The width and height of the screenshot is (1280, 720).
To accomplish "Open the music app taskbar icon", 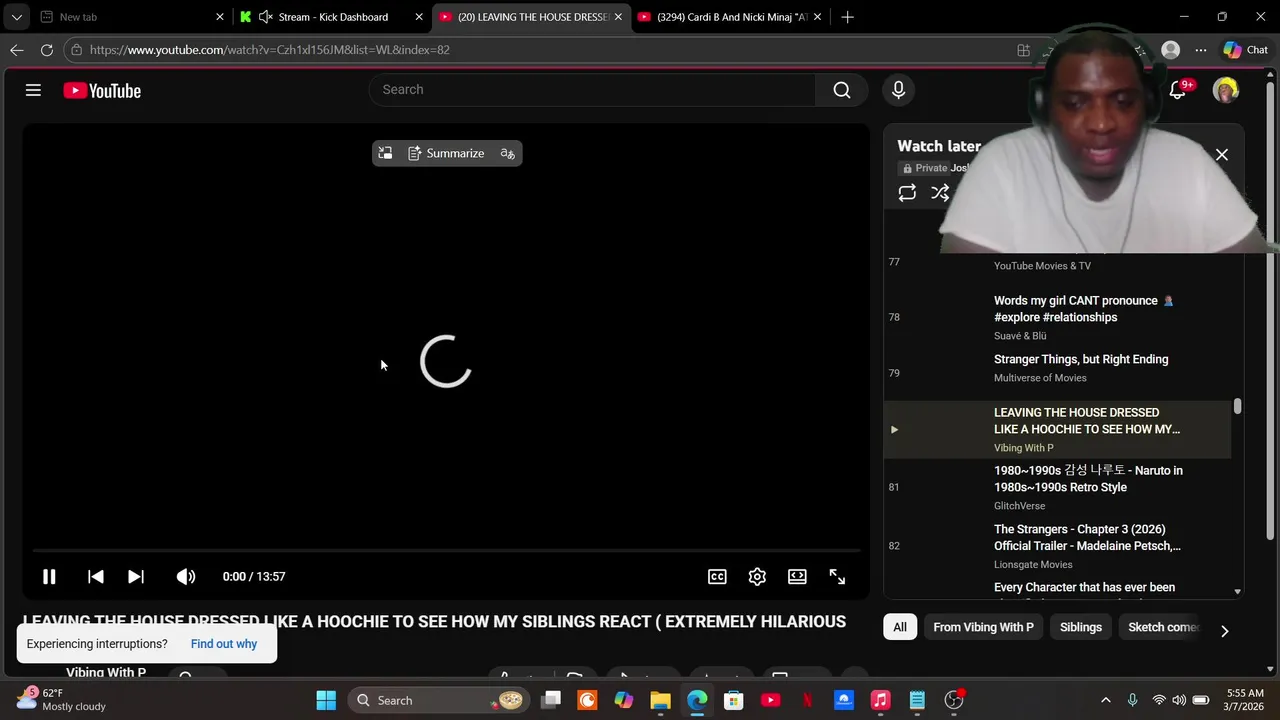I will pyautogui.click(x=880, y=700).
